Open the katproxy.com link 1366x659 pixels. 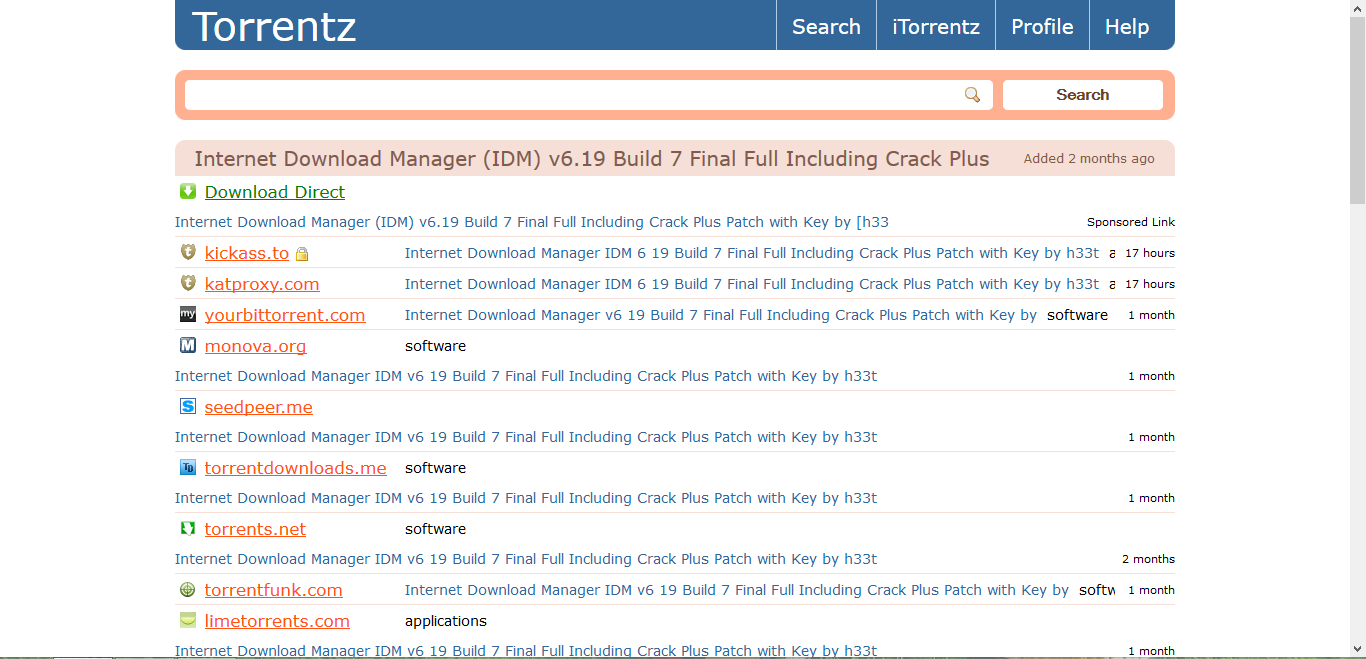262,284
